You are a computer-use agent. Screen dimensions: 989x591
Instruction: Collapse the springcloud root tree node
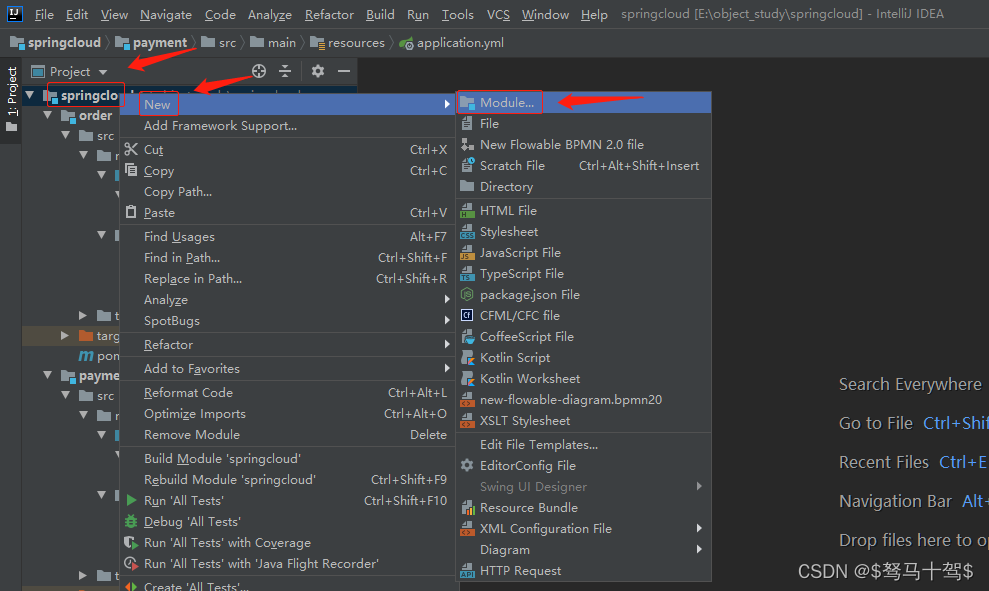30,95
